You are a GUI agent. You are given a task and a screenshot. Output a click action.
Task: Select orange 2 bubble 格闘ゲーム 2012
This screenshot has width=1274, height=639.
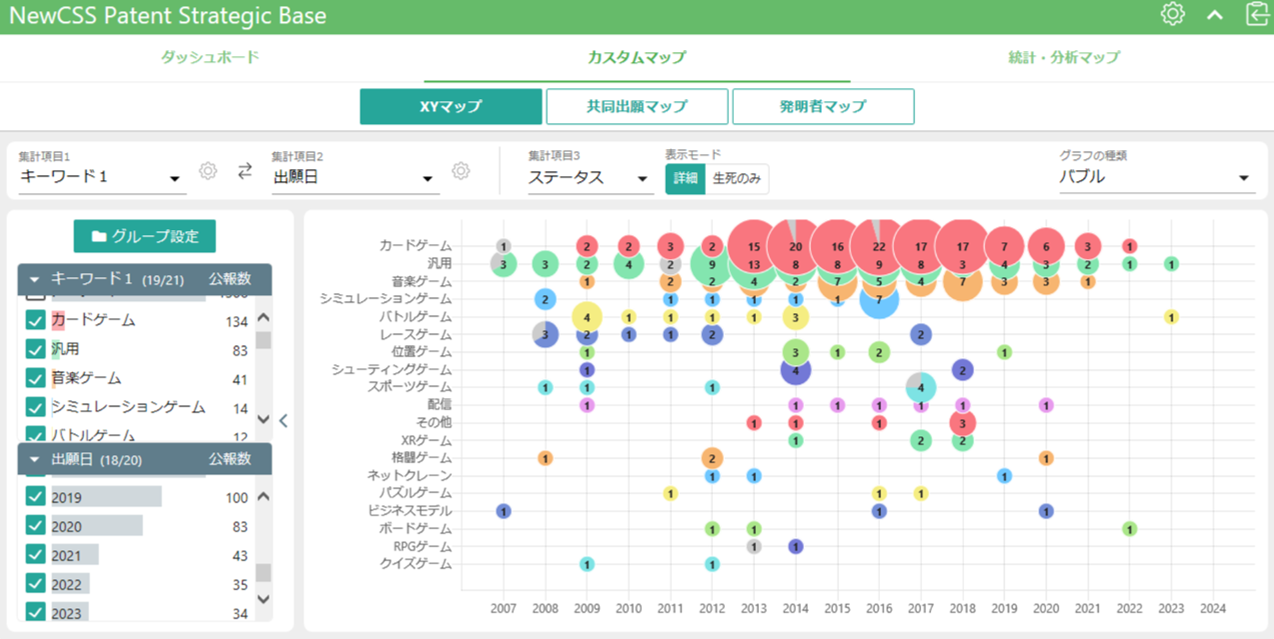(712, 458)
